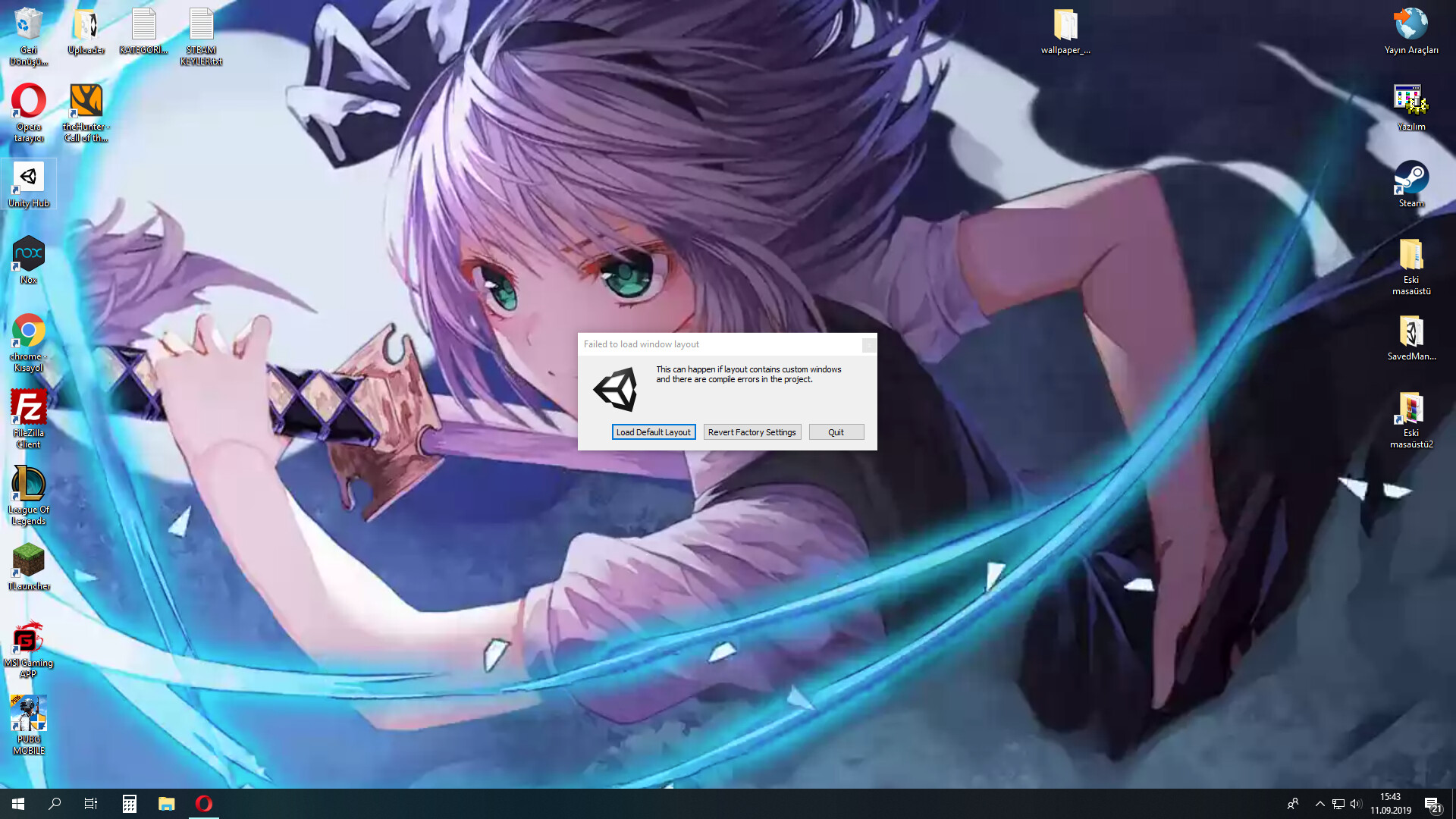Select the Chrome shortcut on desktop

(x=28, y=340)
